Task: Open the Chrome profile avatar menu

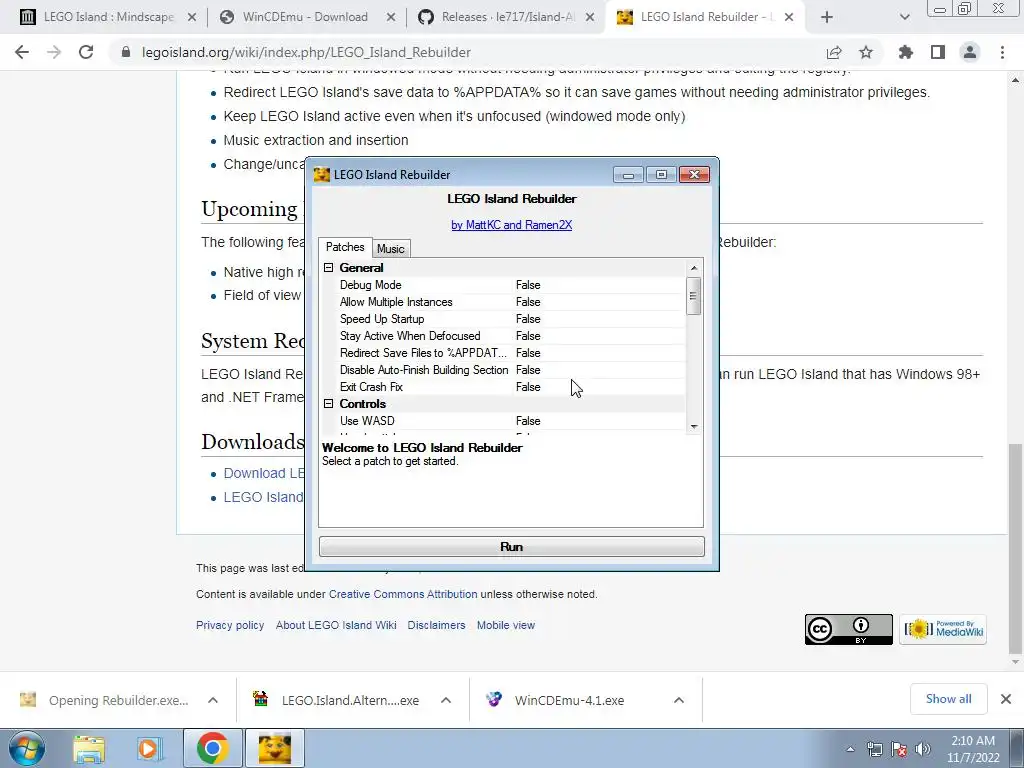Action: 970,52
